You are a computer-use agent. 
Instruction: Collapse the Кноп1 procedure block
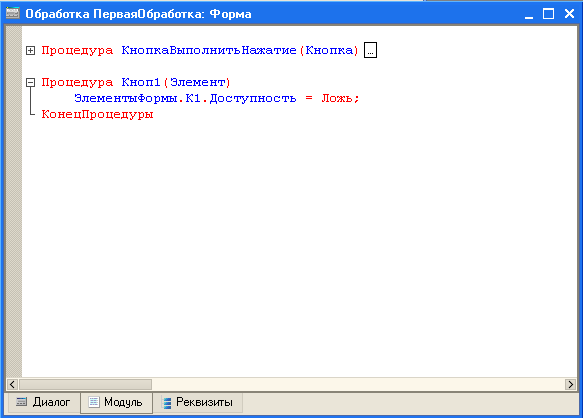[x=30, y=82]
